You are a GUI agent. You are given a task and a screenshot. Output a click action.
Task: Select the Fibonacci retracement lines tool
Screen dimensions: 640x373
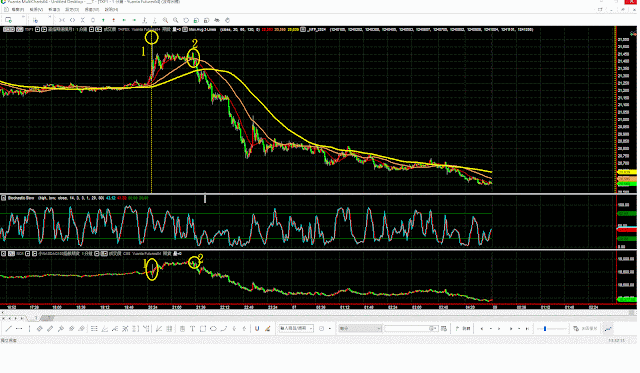(94, 329)
